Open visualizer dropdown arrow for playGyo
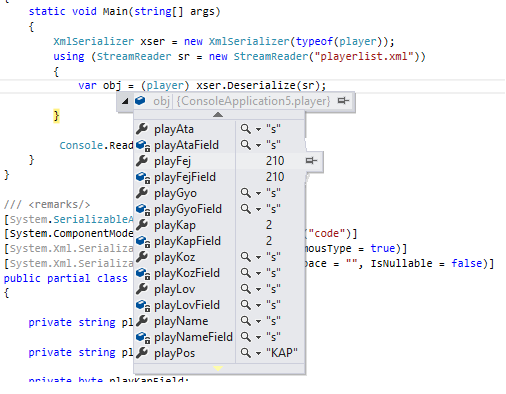Image resolution: width=506 pixels, height=394 pixels. point(258,193)
